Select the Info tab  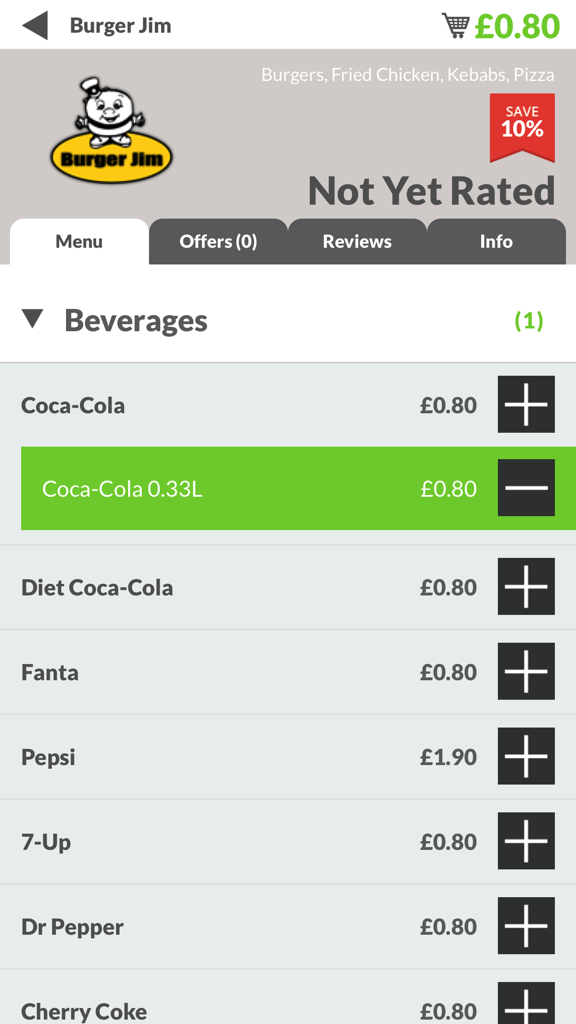[495, 241]
